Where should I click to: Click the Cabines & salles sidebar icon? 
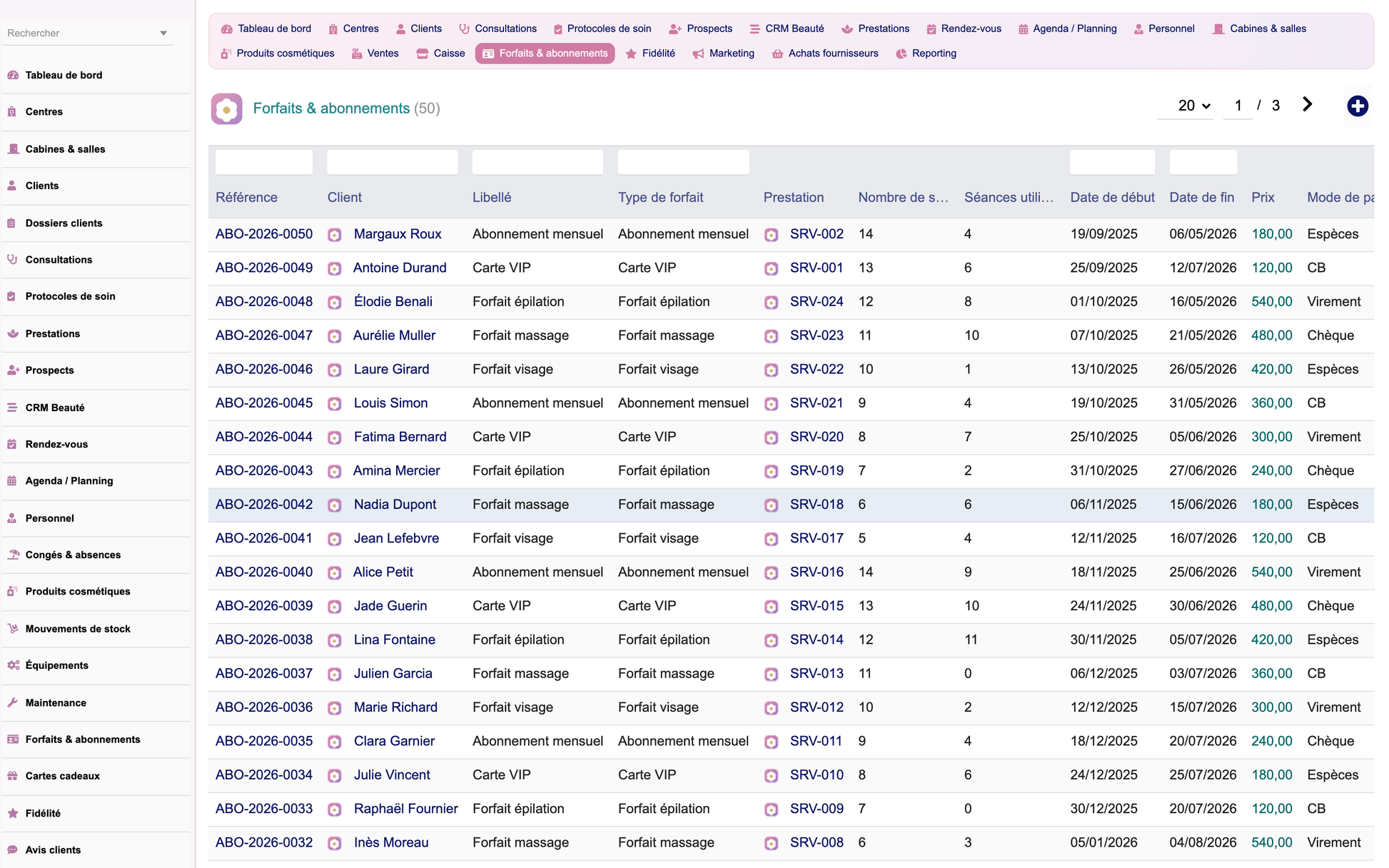click(13, 149)
